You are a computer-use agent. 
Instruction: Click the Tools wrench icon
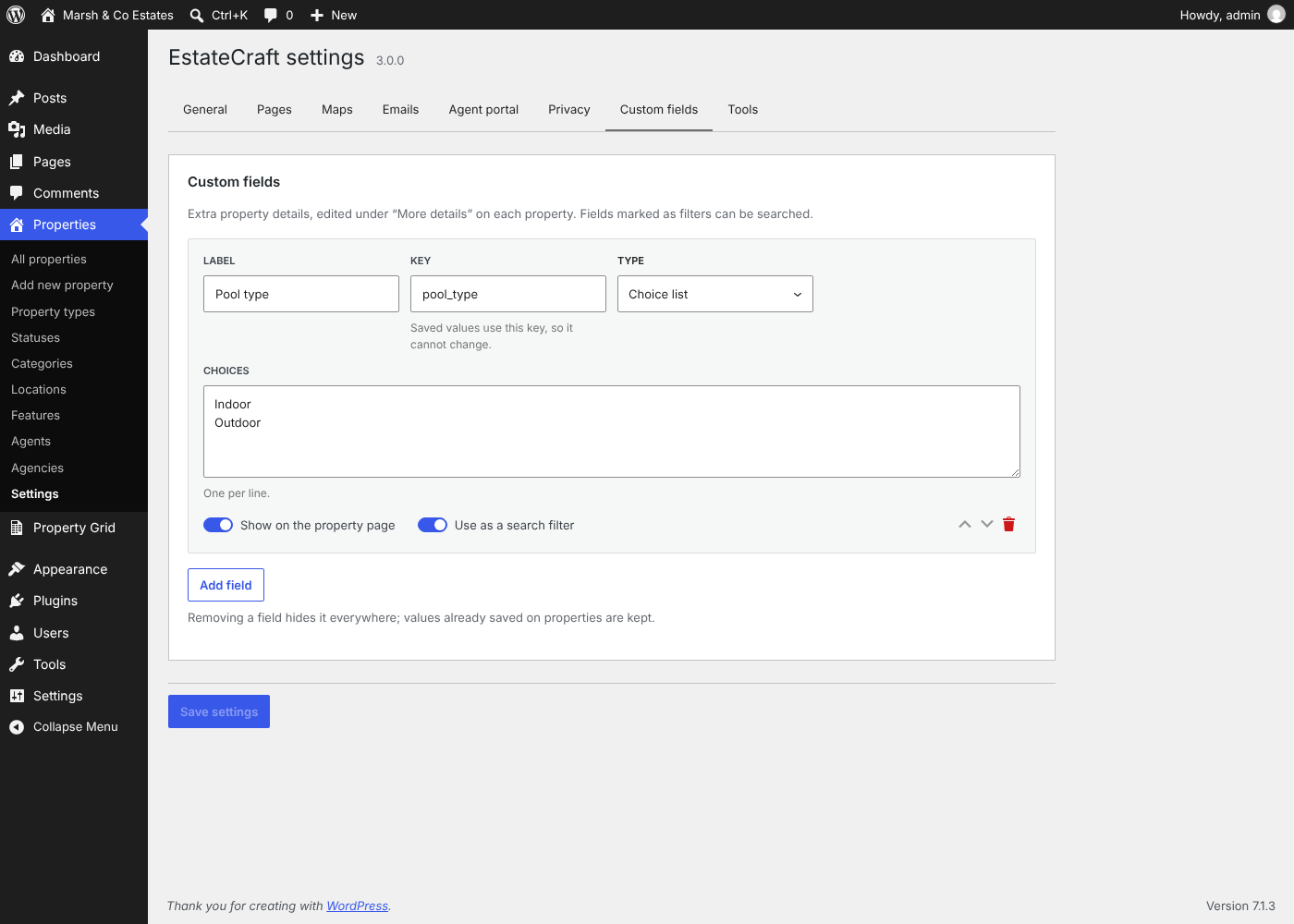click(17, 664)
